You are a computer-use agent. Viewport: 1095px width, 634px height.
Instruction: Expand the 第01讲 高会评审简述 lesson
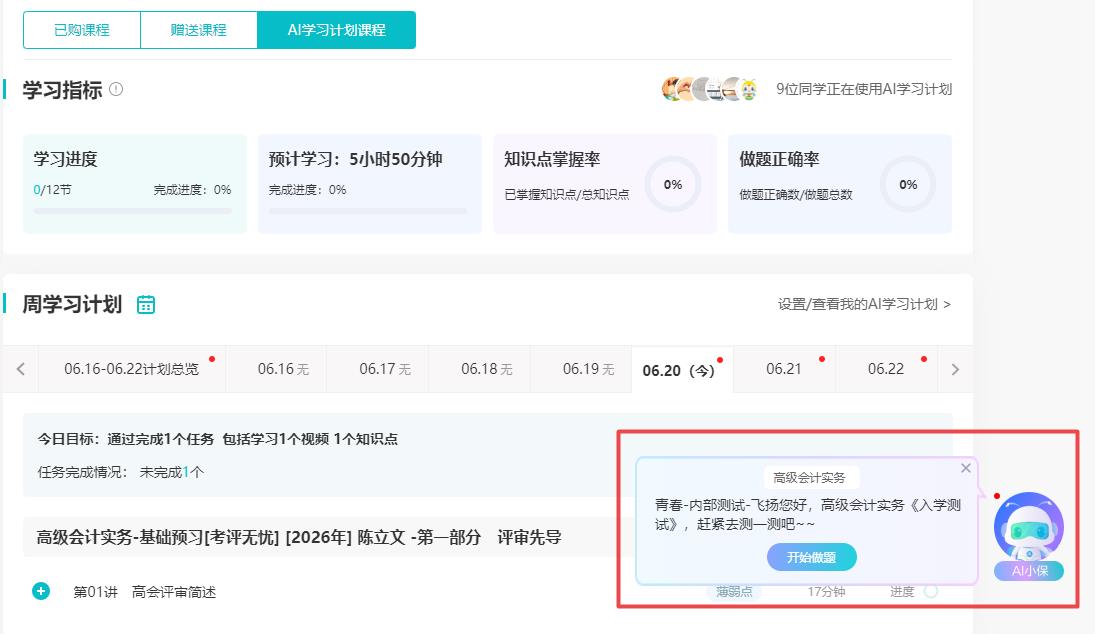point(41,591)
